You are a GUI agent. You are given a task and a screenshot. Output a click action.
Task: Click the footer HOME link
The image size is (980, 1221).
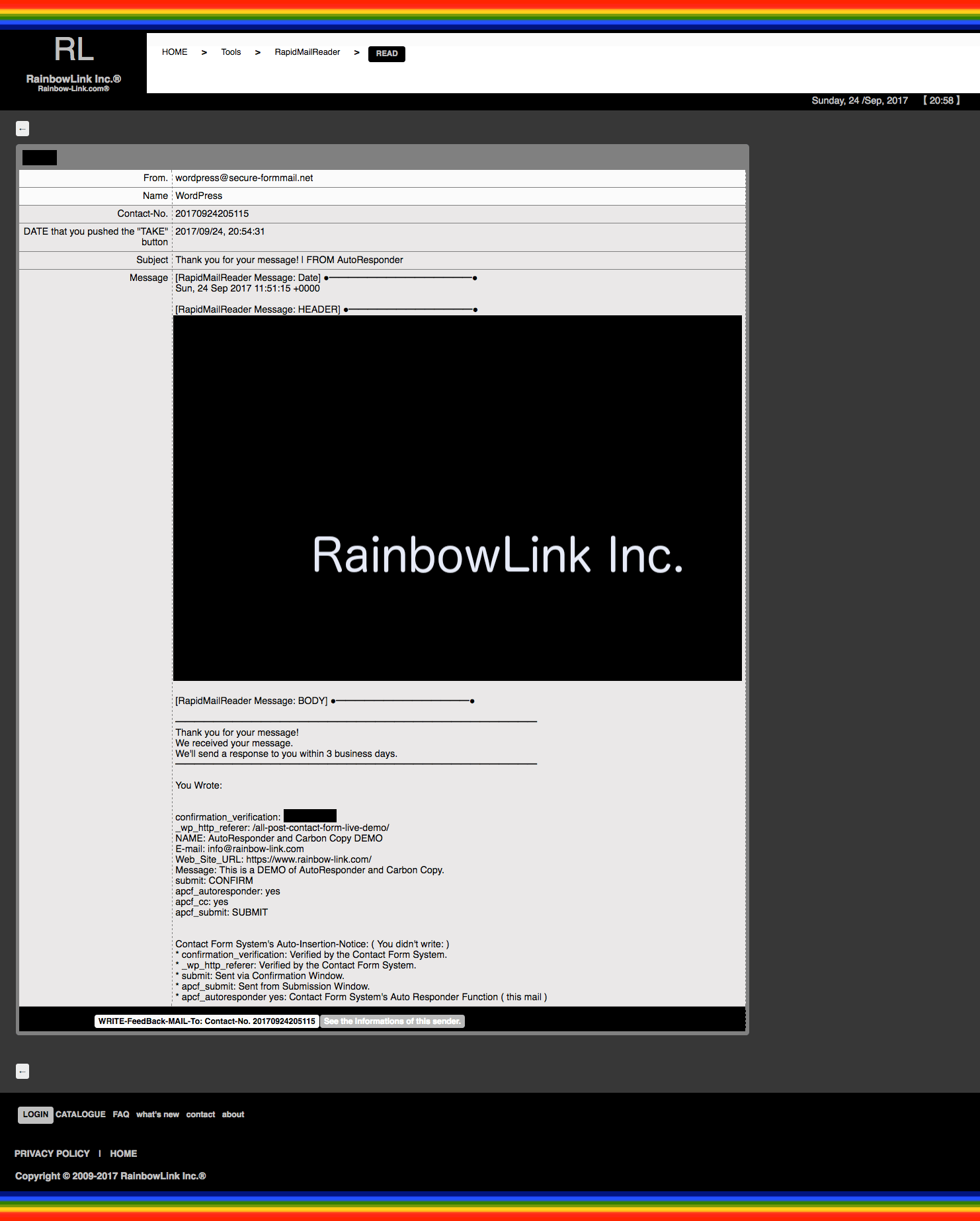click(124, 1154)
